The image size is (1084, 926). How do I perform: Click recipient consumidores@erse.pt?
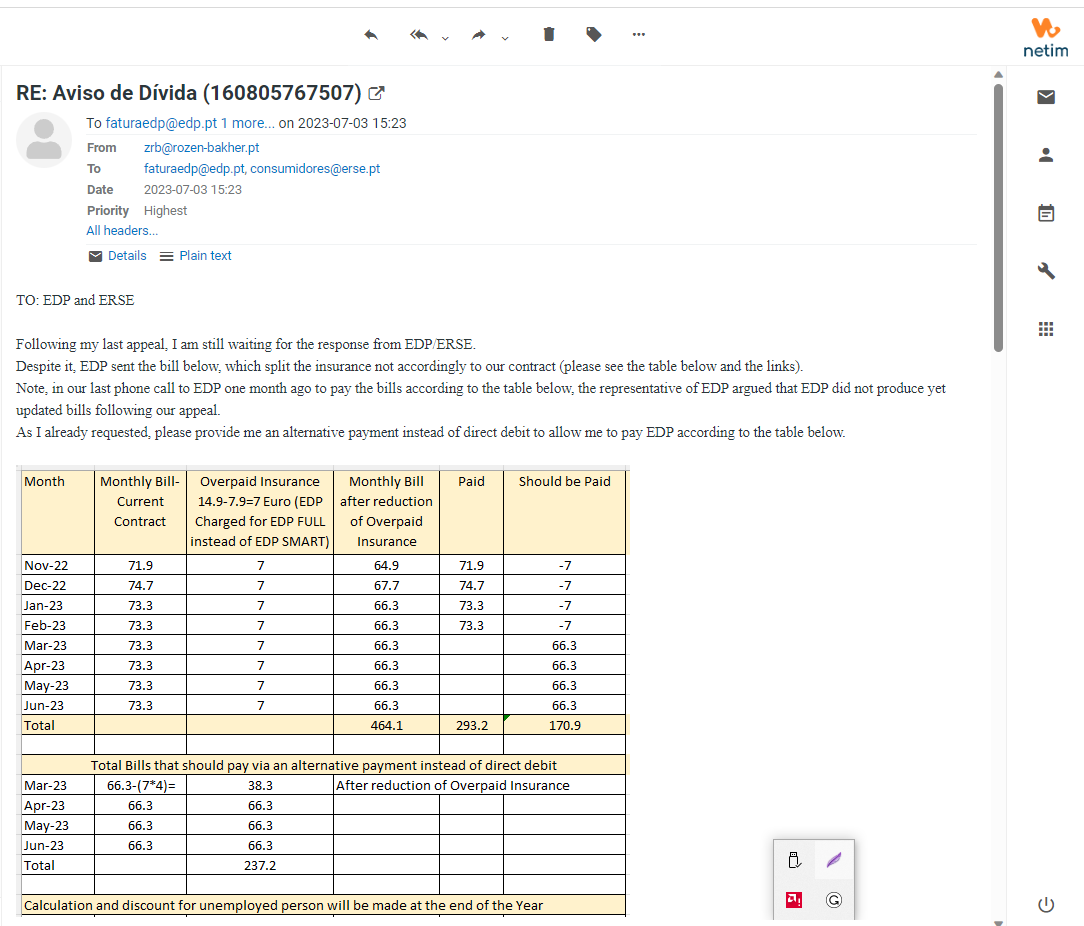coord(315,169)
